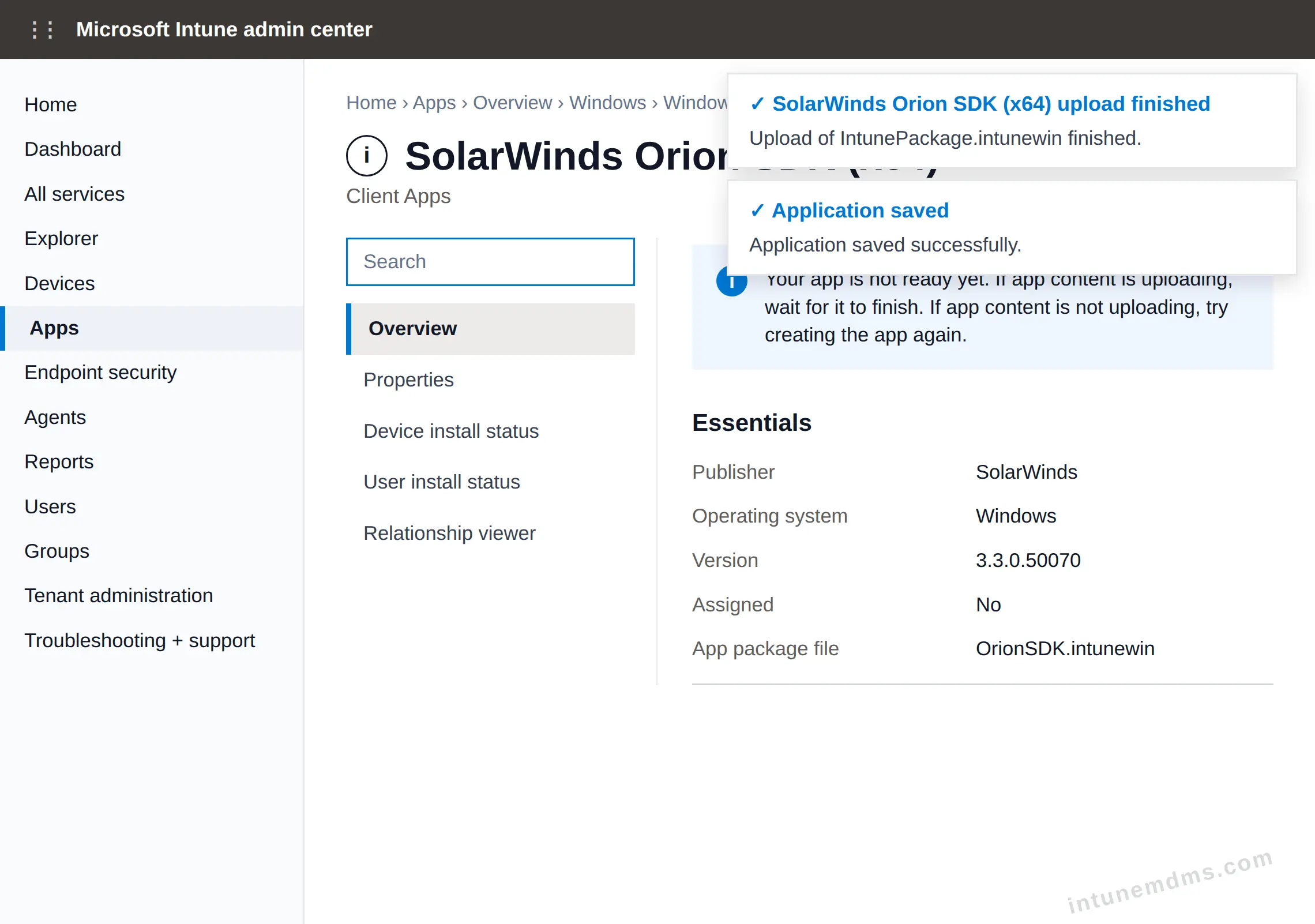Click the Essentials heading
The height and width of the screenshot is (924, 1315).
[x=752, y=422]
